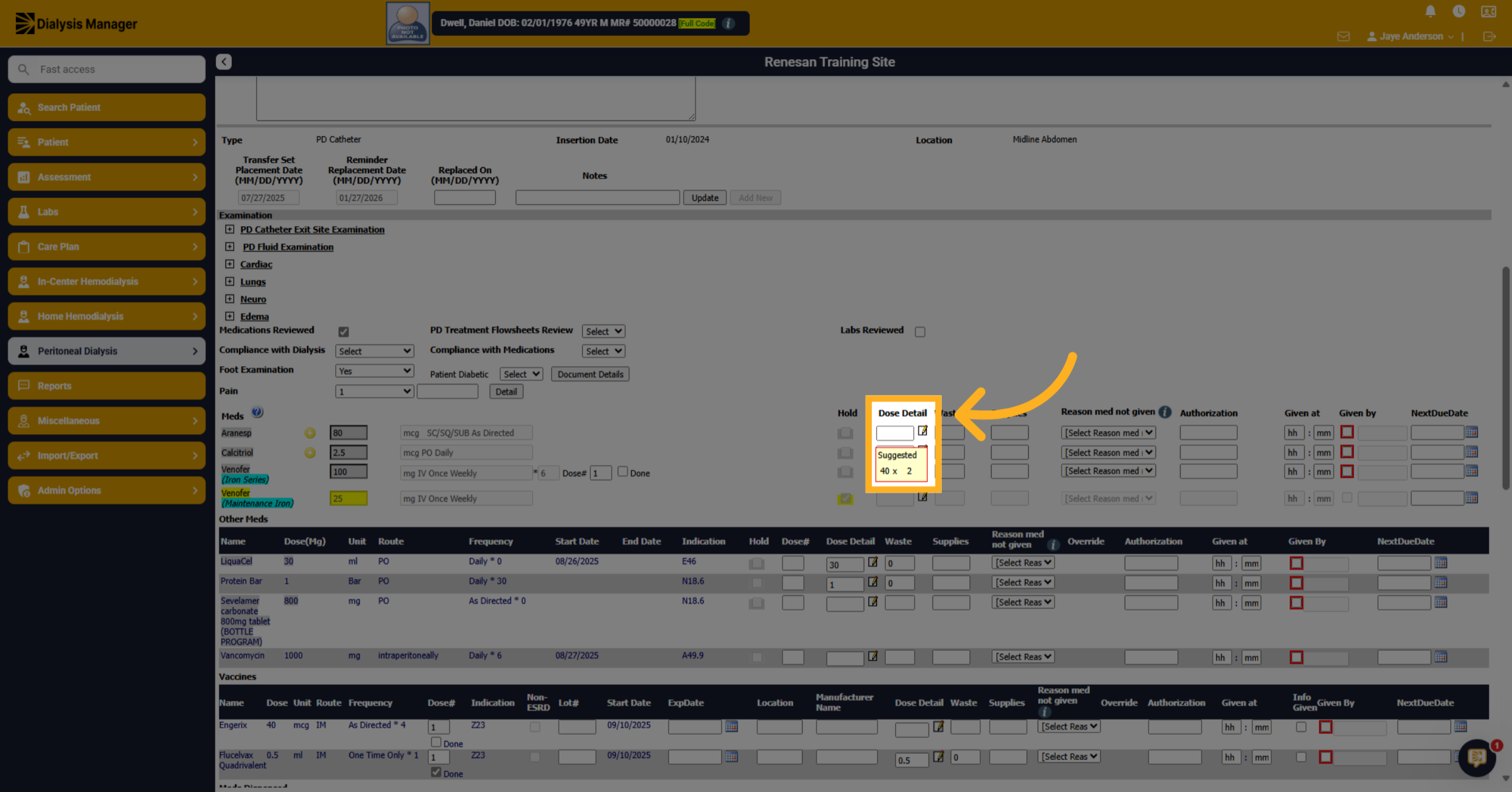The height and width of the screenshot is (792, 1512).
Task: Click Aranesp Given by red box
Action: point(1347,432)
